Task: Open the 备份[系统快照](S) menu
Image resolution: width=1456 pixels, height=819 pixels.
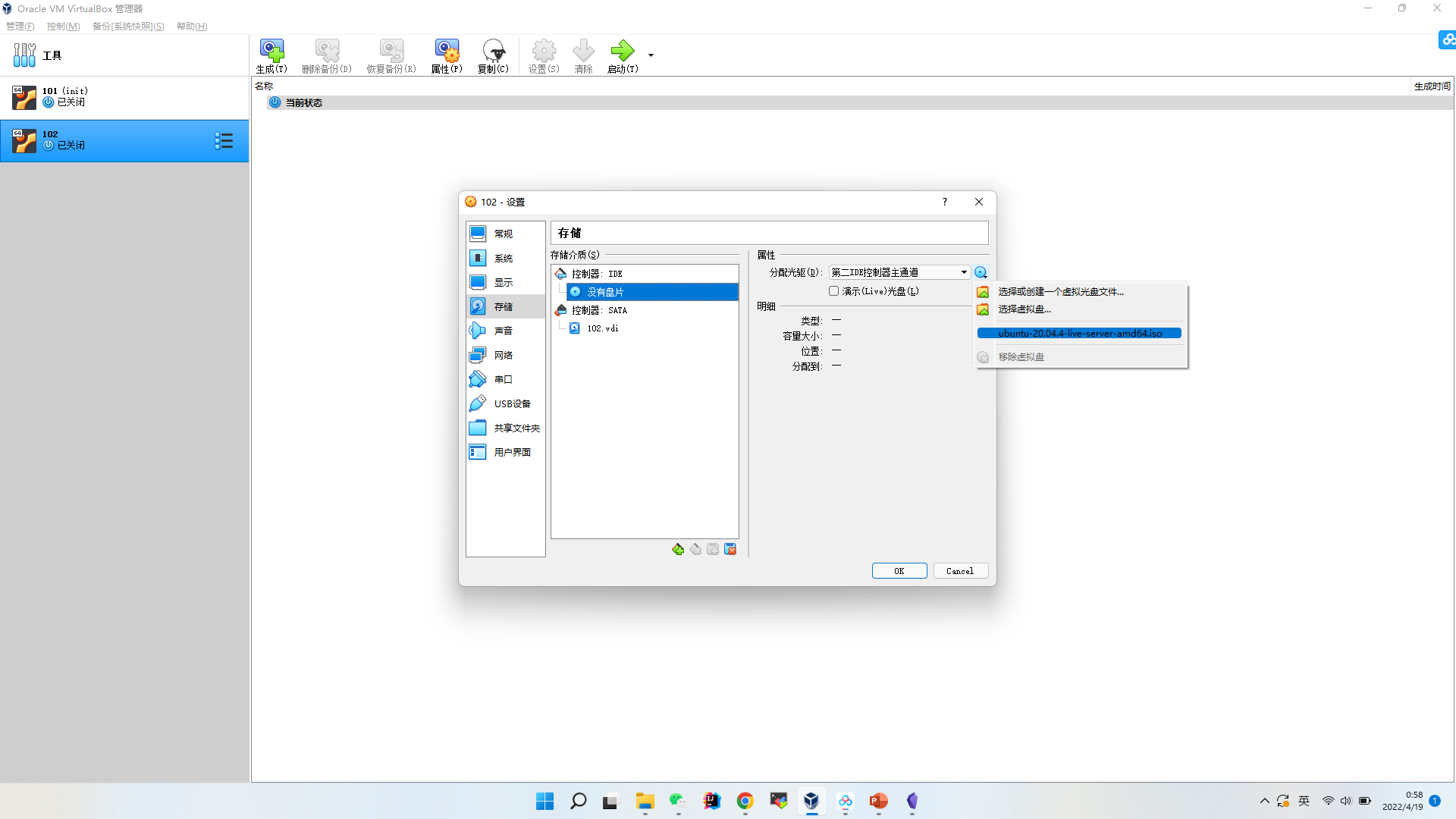Action: (128, 27)
